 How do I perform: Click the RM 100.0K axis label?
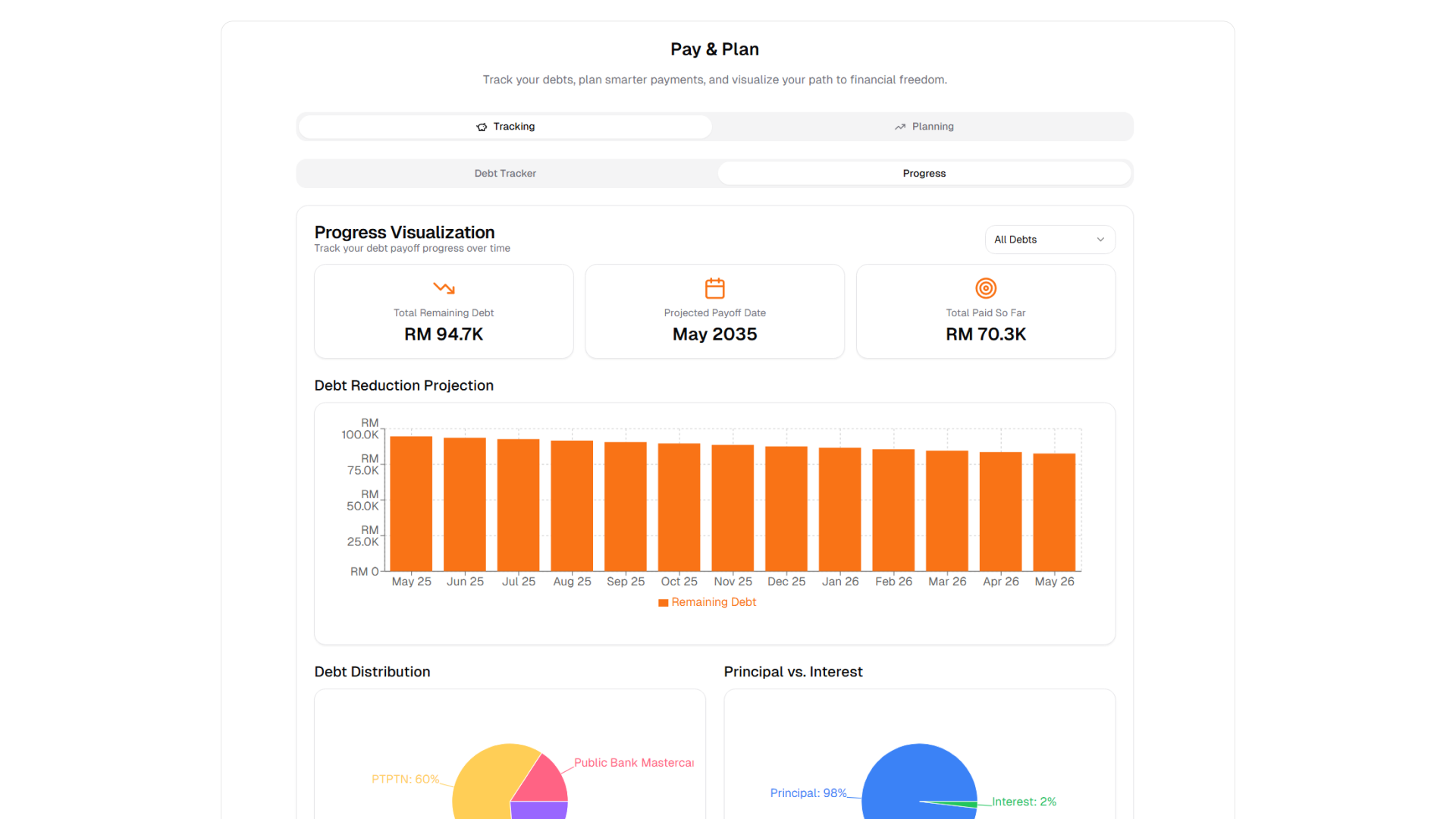tap(360, 428)
